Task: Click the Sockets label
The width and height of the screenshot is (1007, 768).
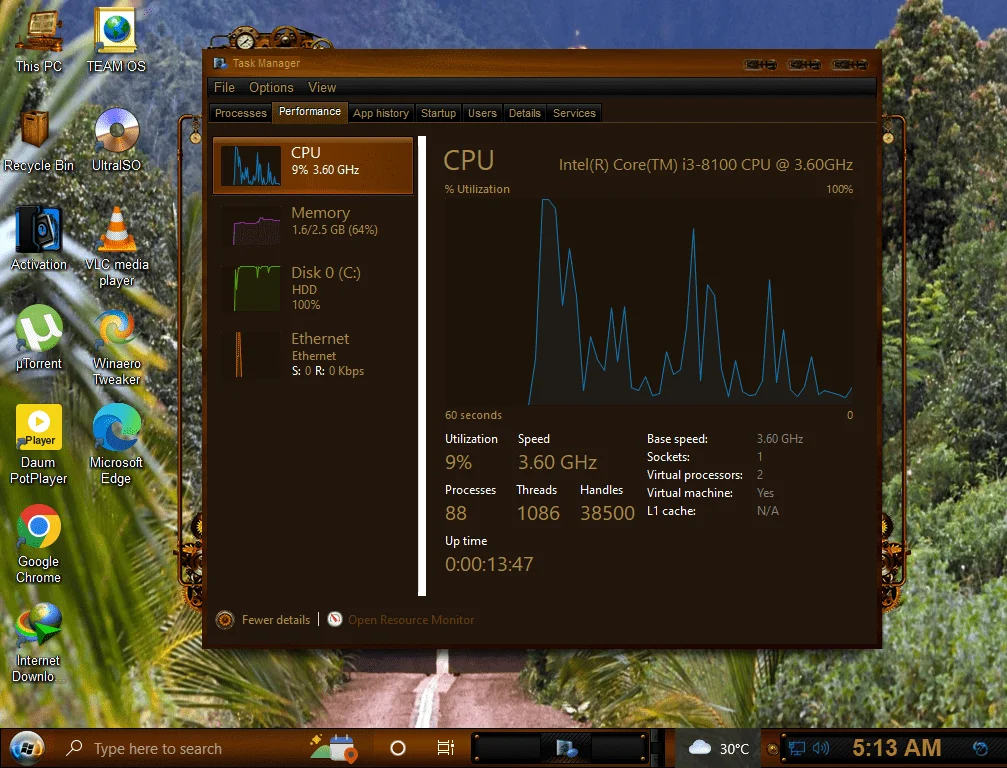Action: click(668, 457)
